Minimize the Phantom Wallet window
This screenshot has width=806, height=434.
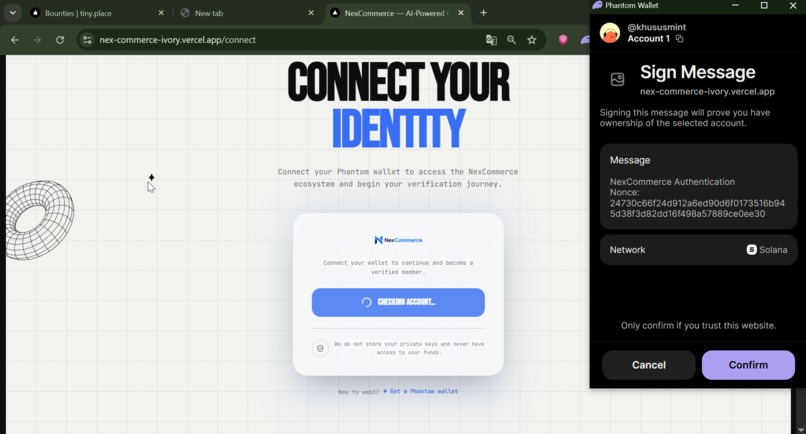(x=735, y=5)
